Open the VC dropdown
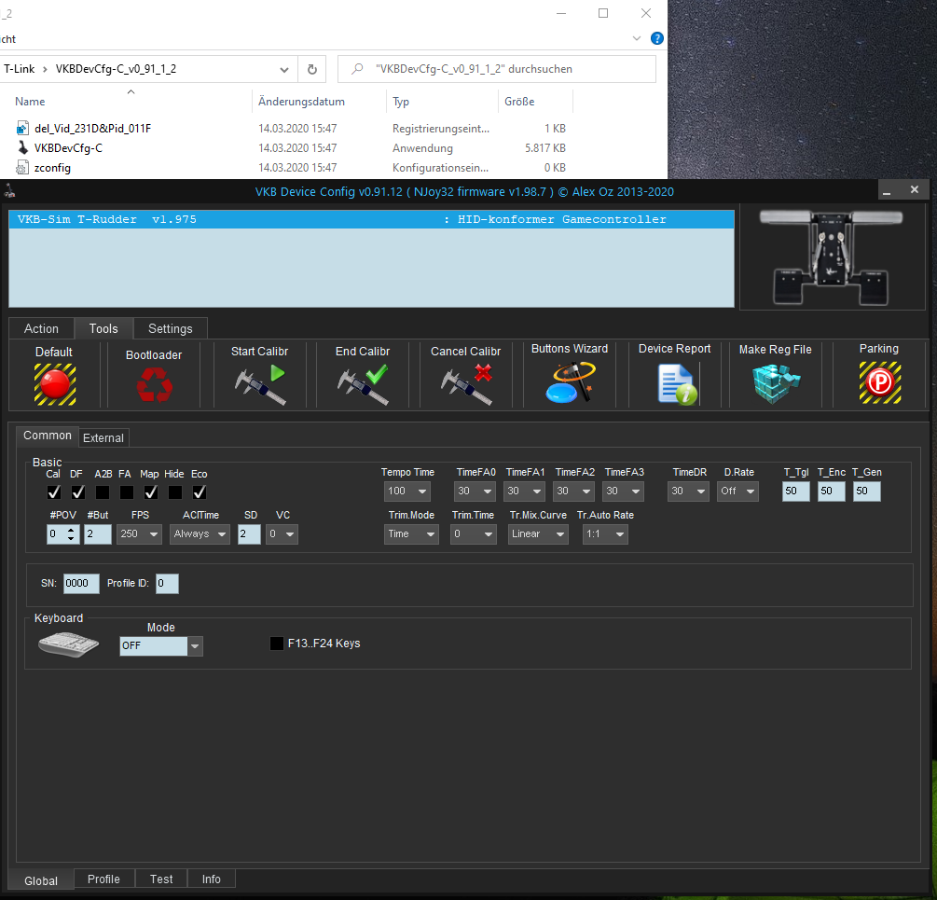The image size is (937, 900). [x=281, y=534]
